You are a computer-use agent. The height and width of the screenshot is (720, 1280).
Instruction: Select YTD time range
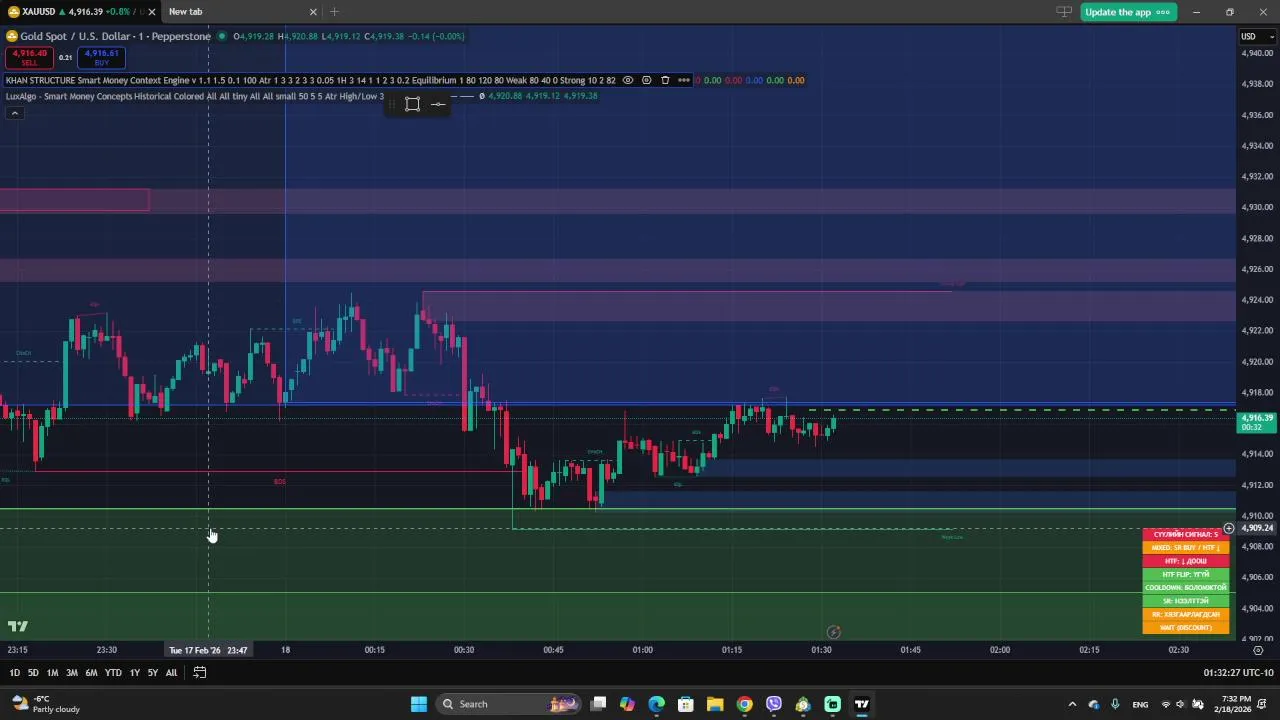click(x=113, y=673)
